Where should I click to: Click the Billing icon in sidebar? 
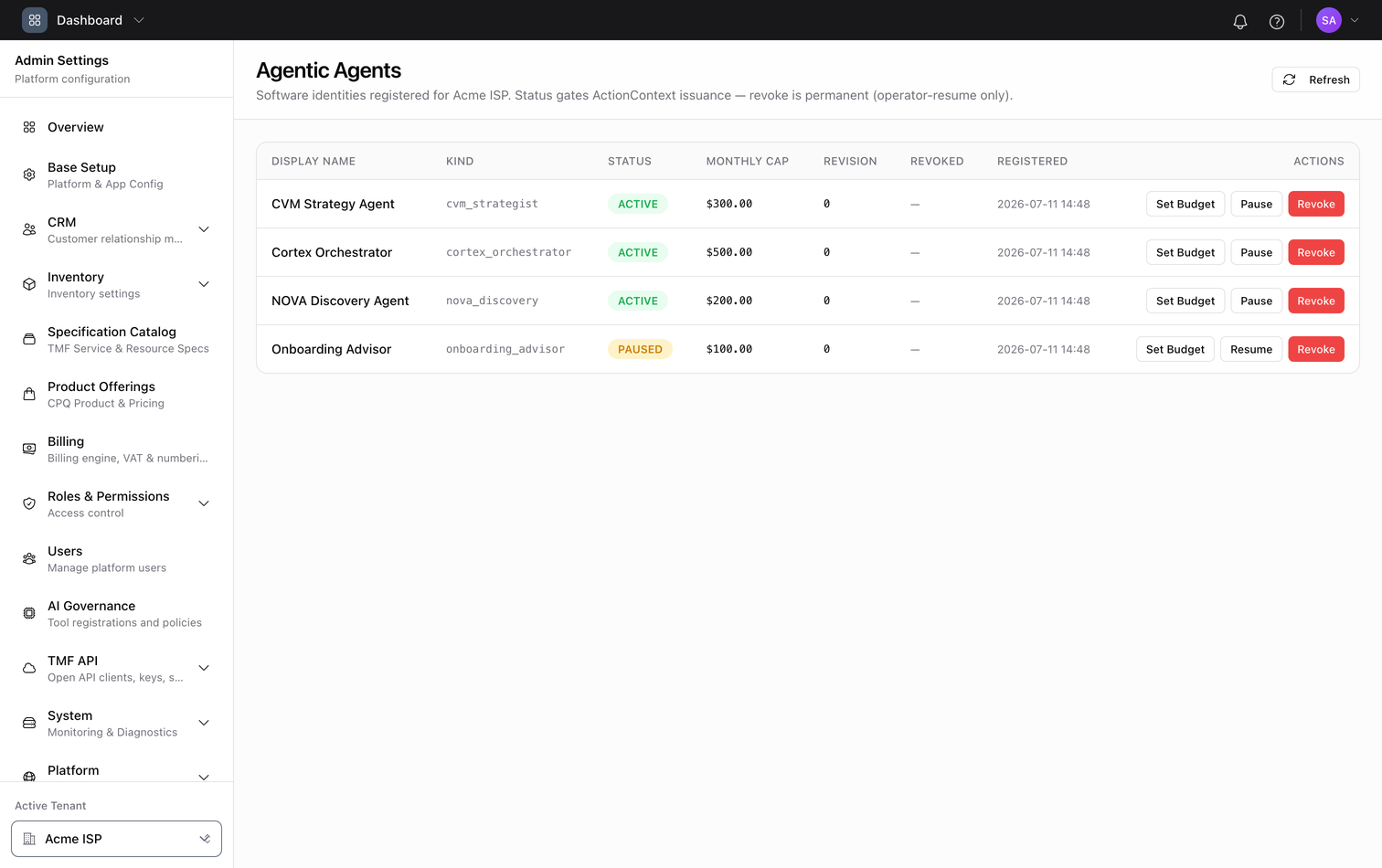click(x=29, y=449)
